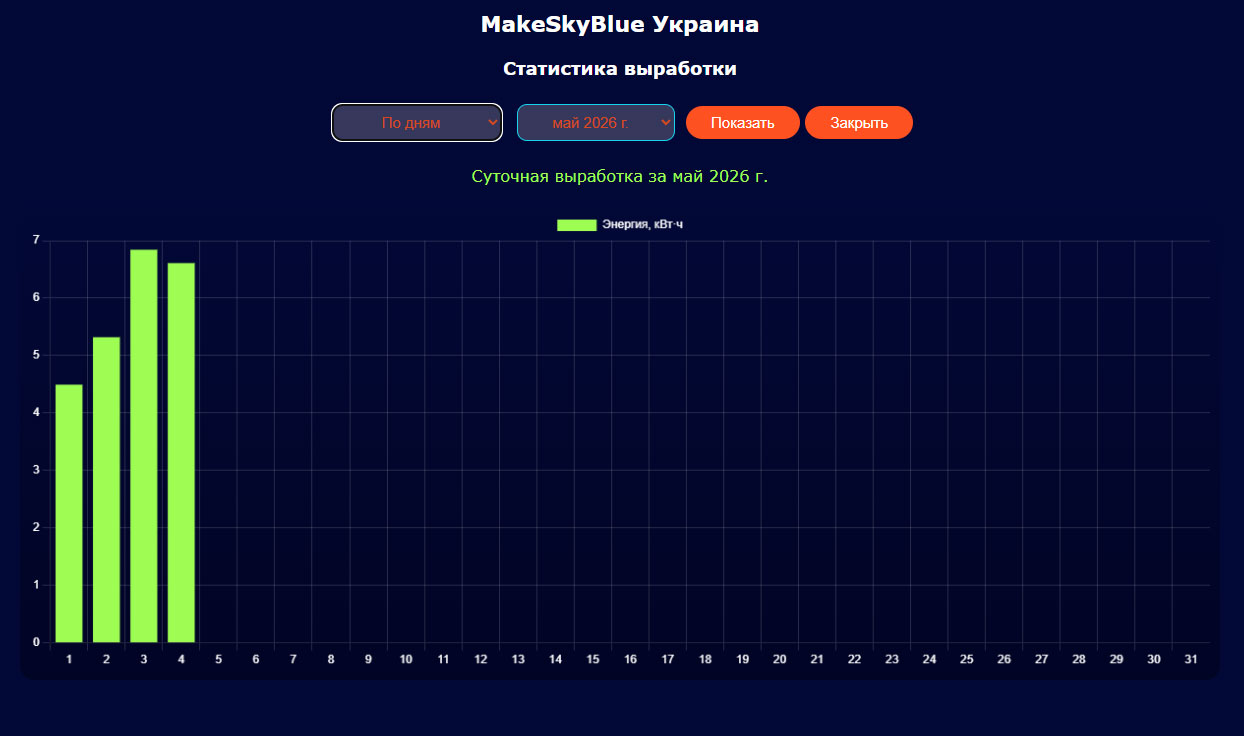Click the "Суточная выработка за май 2026 г." caption
Screen dimensions: 1244x736
tap(620, 176)
